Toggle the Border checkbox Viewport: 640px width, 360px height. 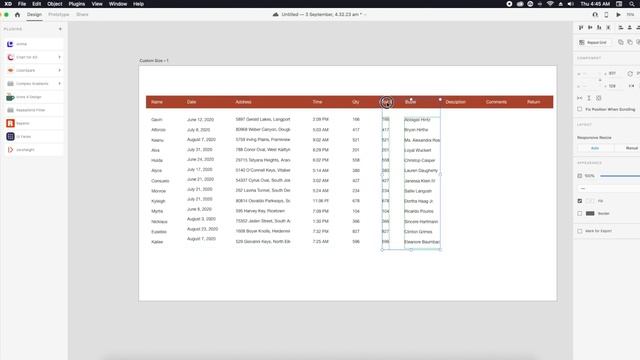[x=580, y=213]
